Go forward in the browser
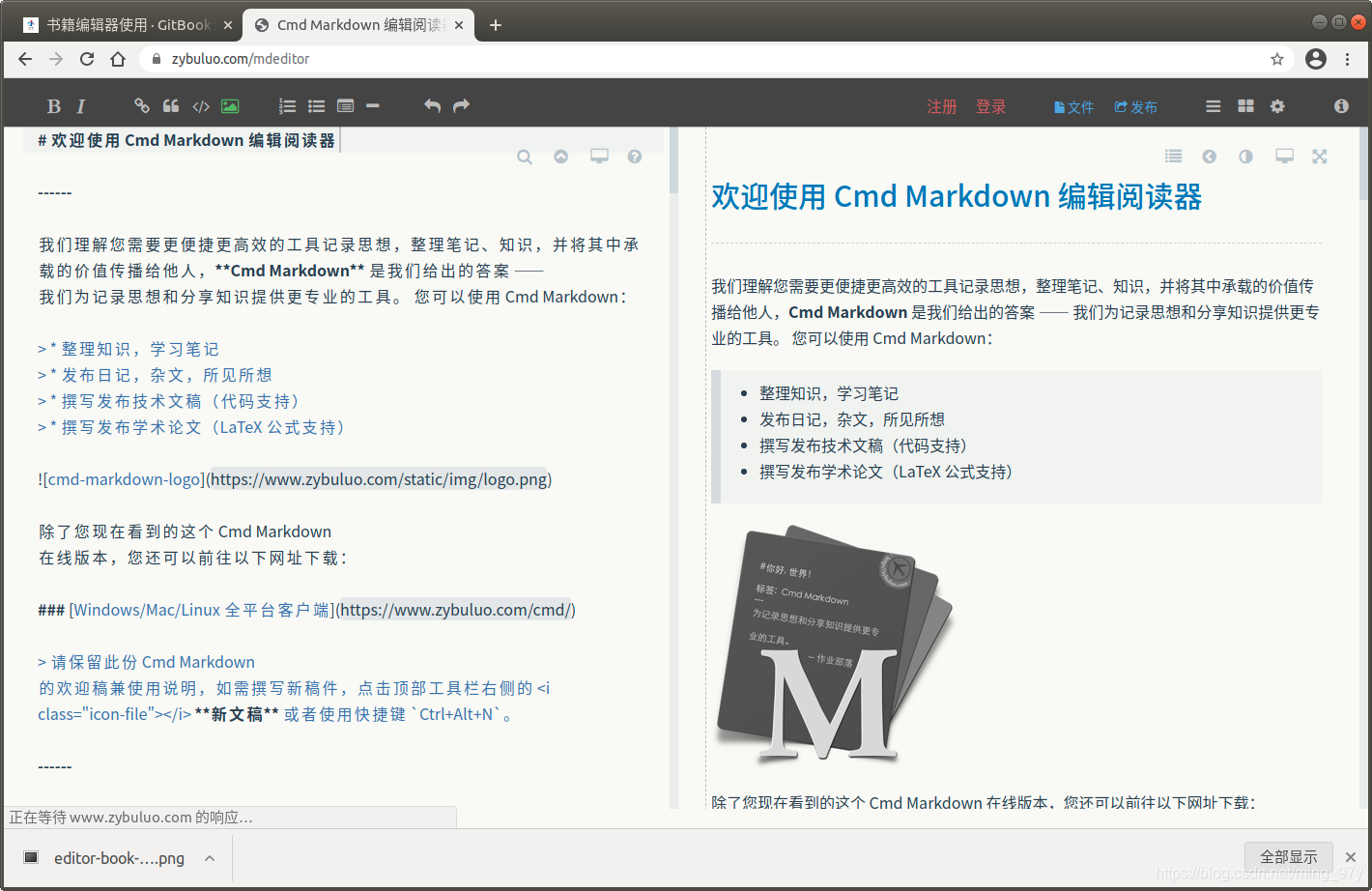1372x891 pixels. point(56,59)
